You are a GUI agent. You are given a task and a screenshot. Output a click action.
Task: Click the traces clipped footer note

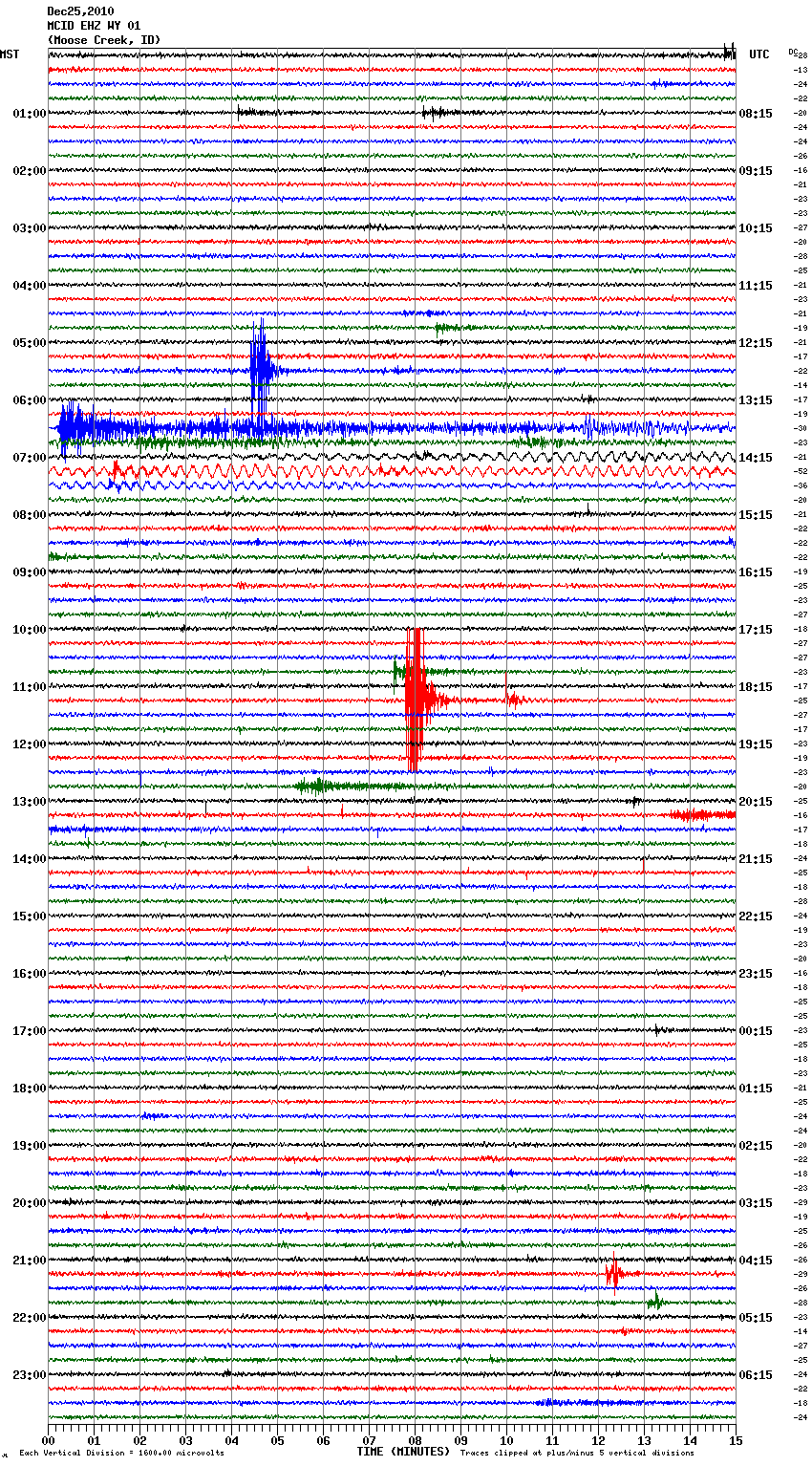(x=577, y=1453)
